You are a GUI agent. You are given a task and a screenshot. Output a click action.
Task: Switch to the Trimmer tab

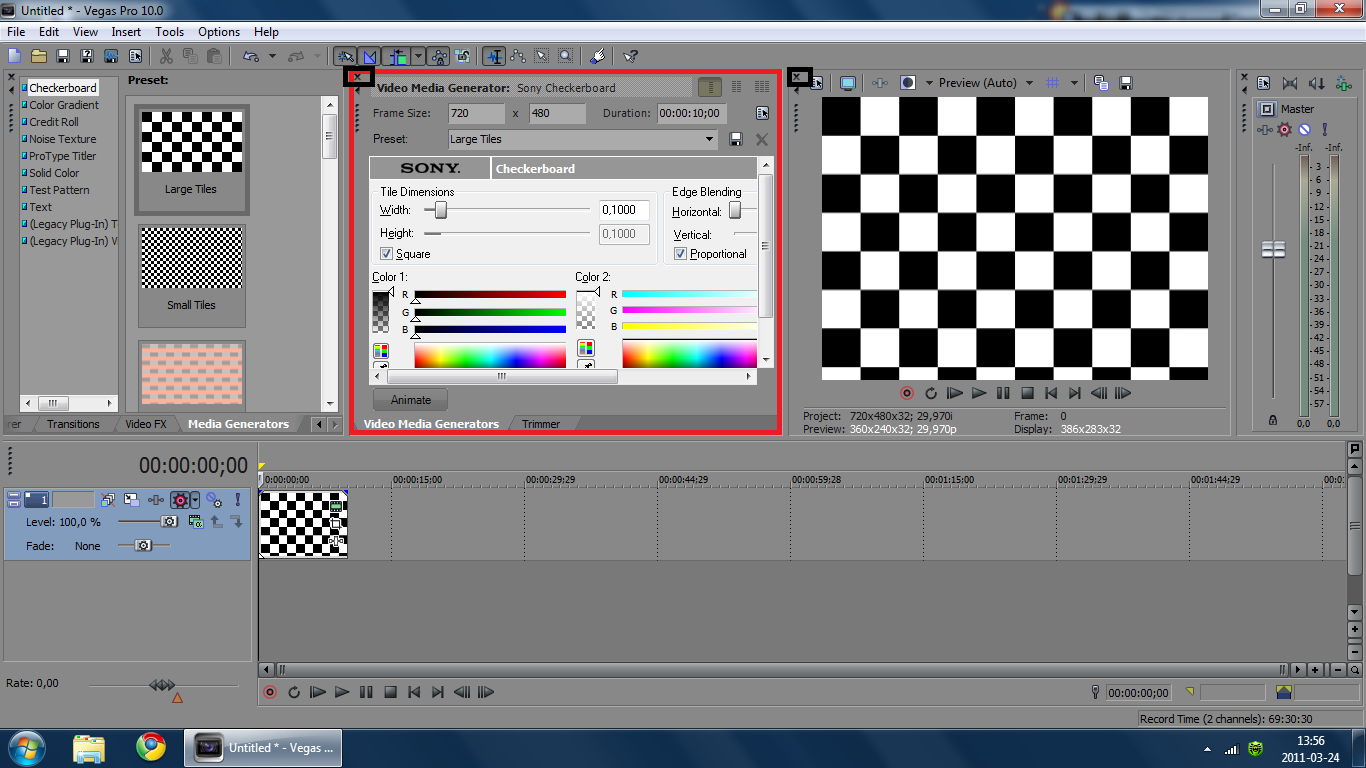[x=541, y=424]
